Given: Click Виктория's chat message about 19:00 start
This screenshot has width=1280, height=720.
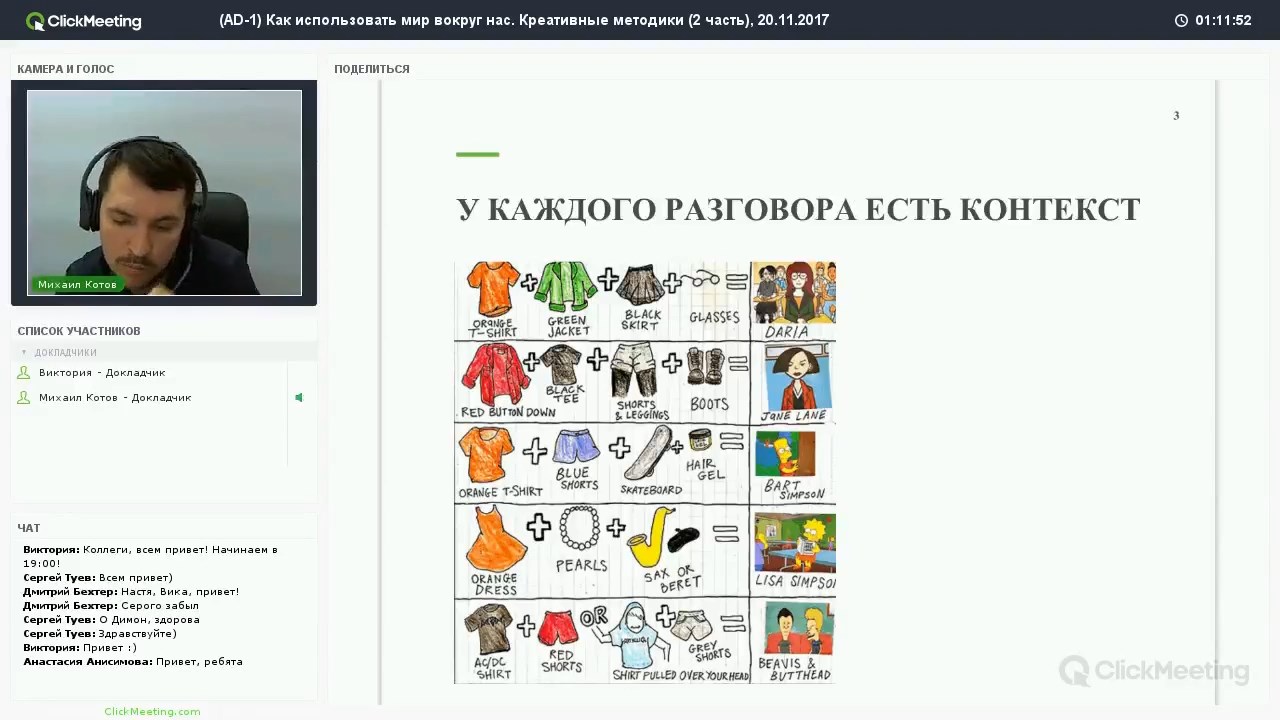Looking at the screenshot, I should tap(150, 557).
